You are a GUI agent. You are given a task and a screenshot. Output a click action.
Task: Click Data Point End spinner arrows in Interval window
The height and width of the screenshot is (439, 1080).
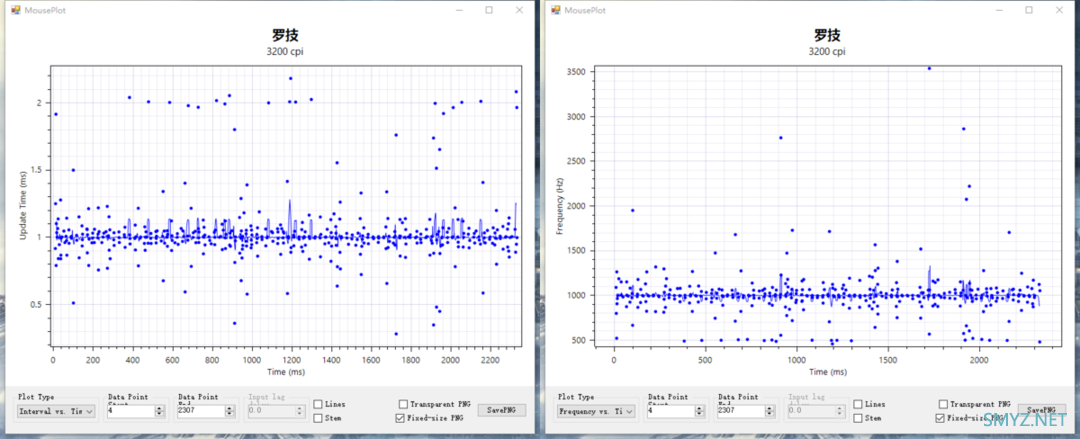click(230, 411)
